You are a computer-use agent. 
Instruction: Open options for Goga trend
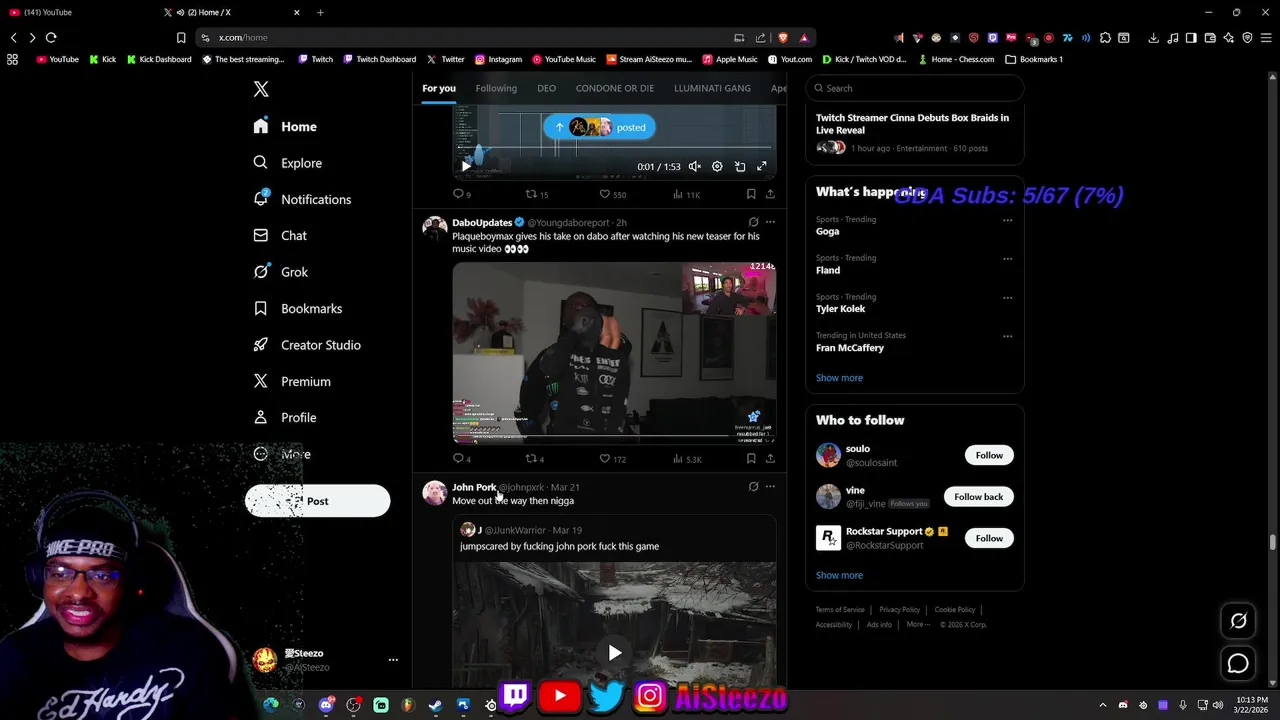[1007, 220]
